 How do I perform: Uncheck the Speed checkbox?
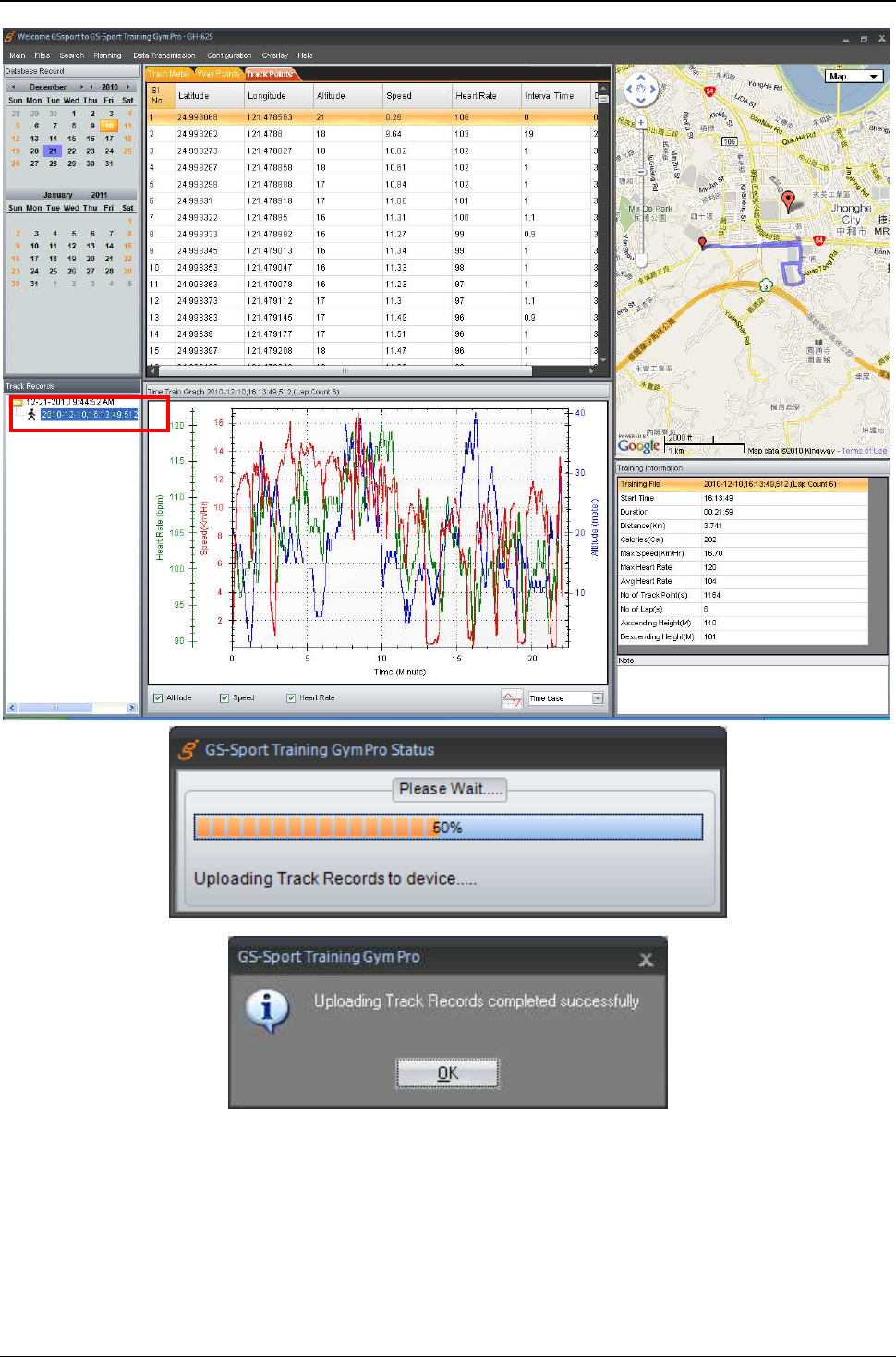click(x=224, y=698)
